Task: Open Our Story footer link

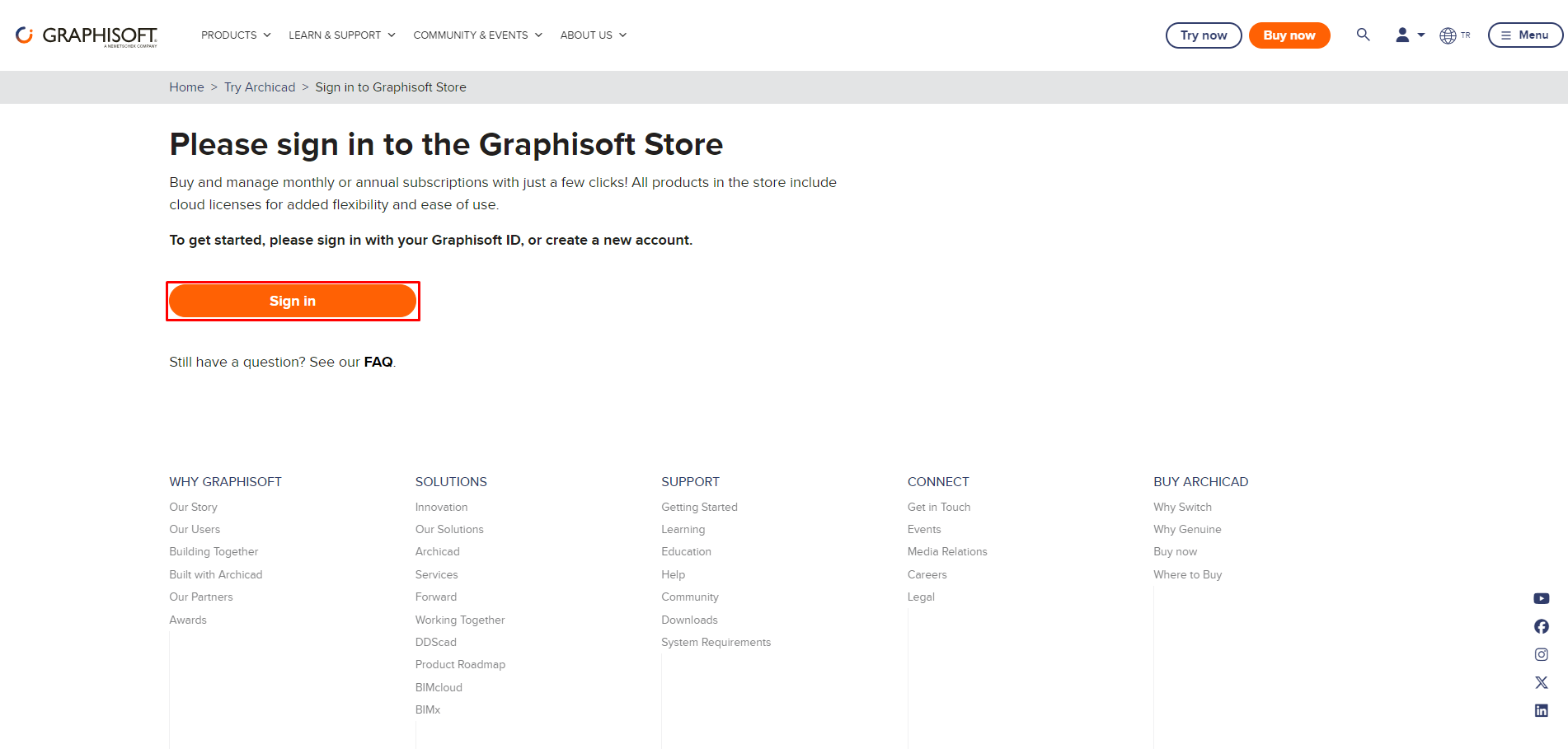Action: 193,507
